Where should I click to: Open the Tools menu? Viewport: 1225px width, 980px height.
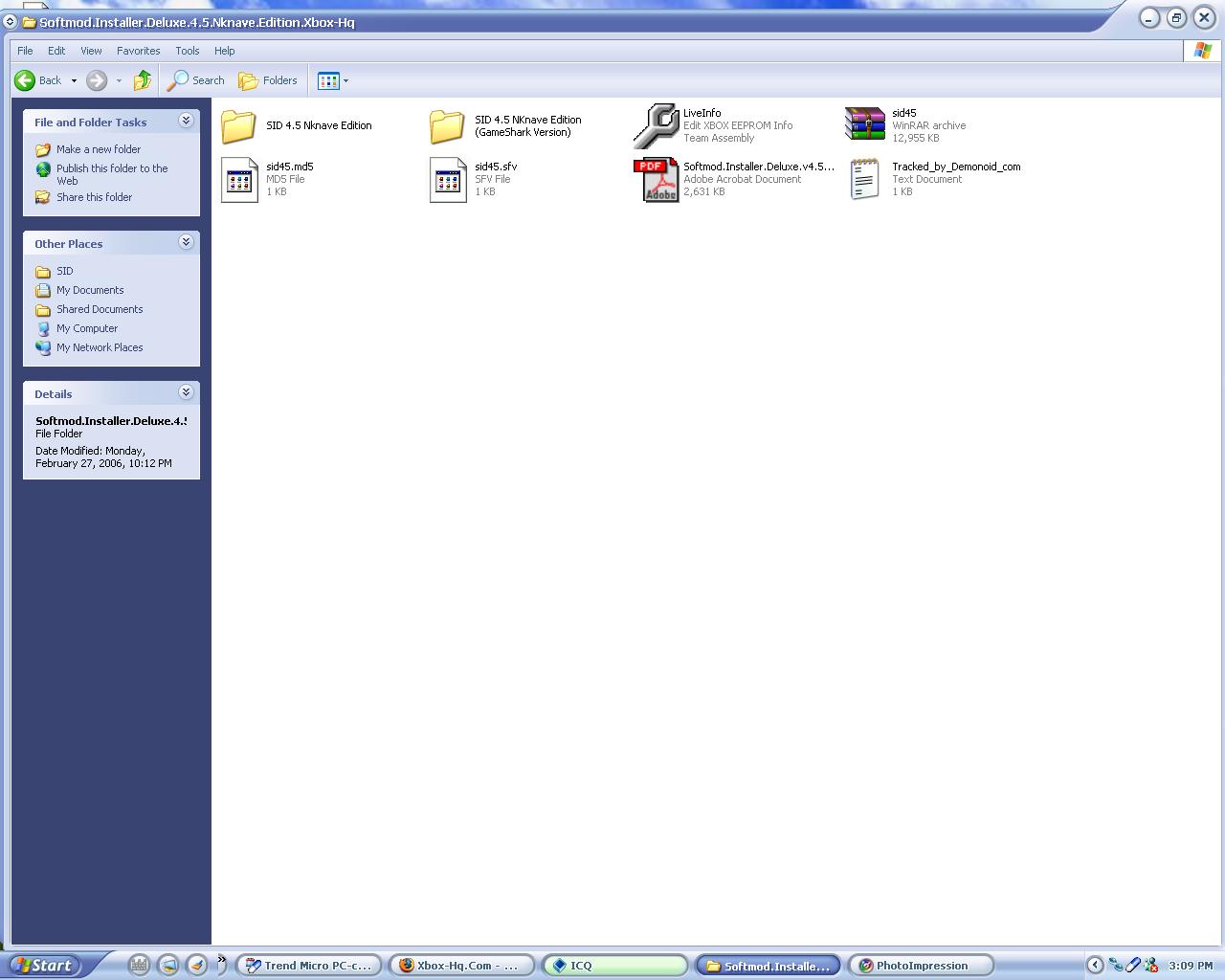[187, 51]
